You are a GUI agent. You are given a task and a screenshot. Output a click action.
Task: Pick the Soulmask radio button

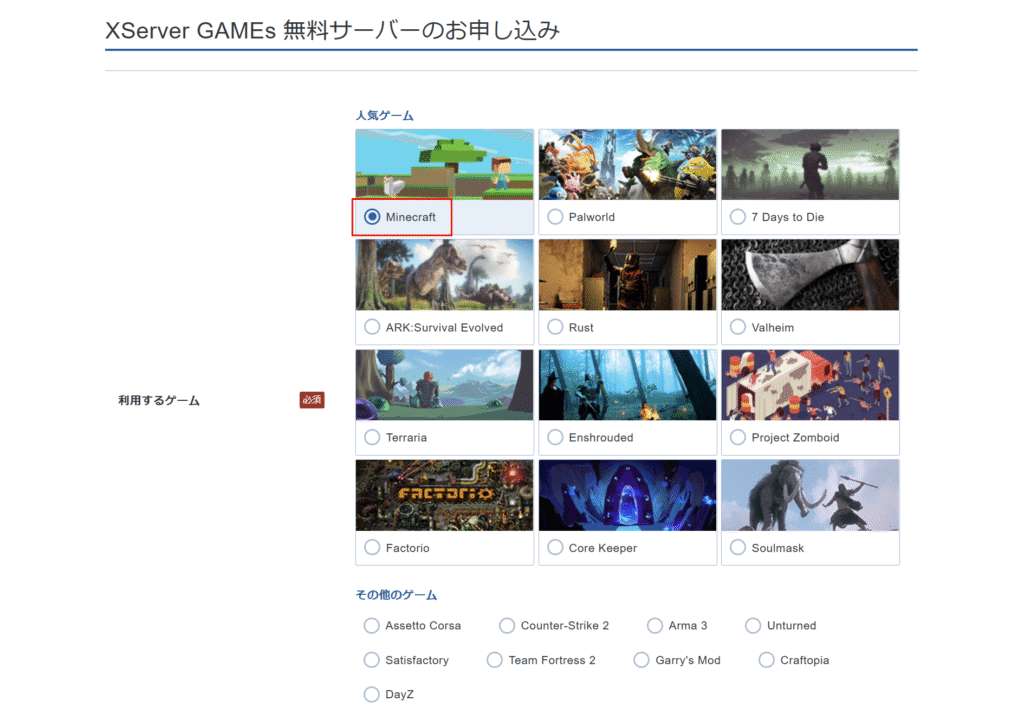tap(738, 547)
